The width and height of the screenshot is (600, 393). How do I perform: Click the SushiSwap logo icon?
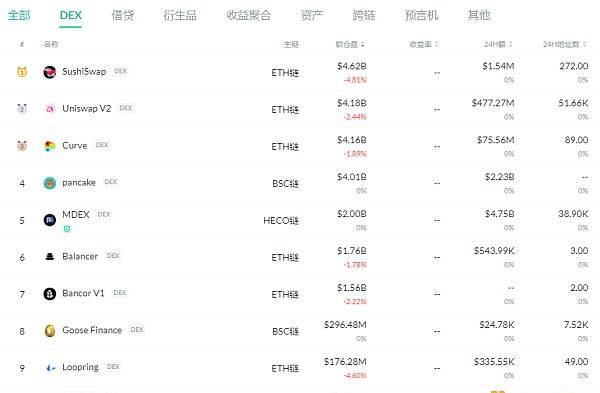click(50, 72)
